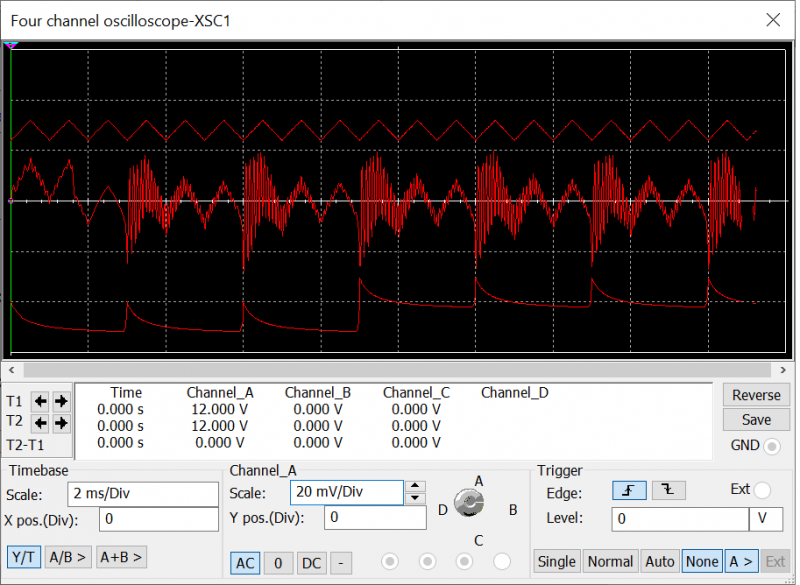Move cursor T1 left with arrow
This screenshot has width=800, height=585.
(x=41, y=401)
